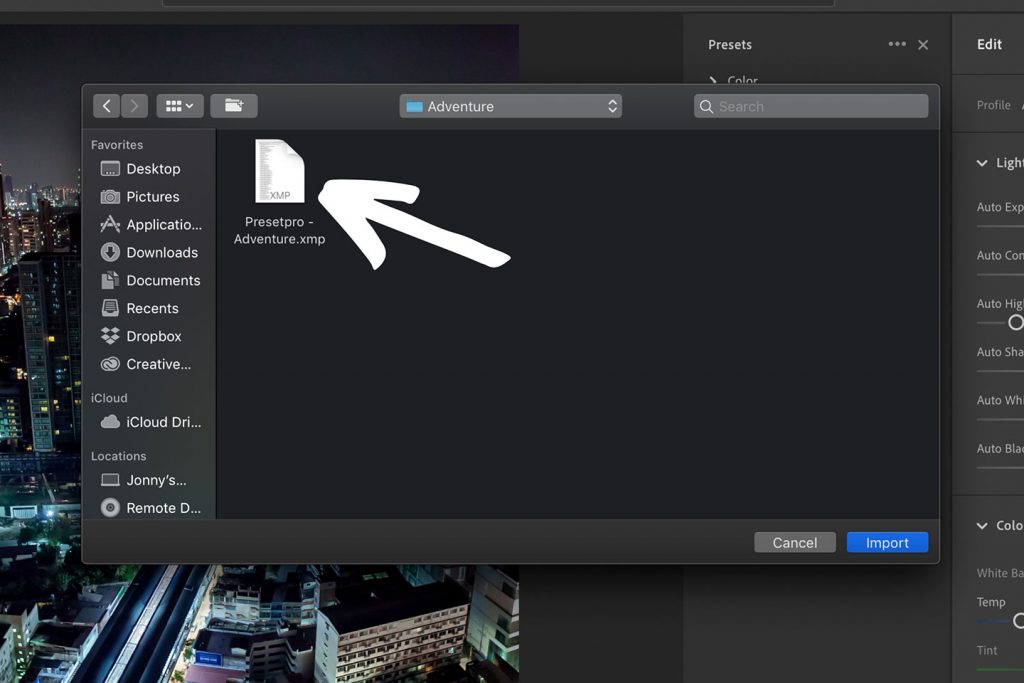The width and height of the screenshot is (1024, 683).
Task: Switch to the Edit tab
Action: pos(988,44)
